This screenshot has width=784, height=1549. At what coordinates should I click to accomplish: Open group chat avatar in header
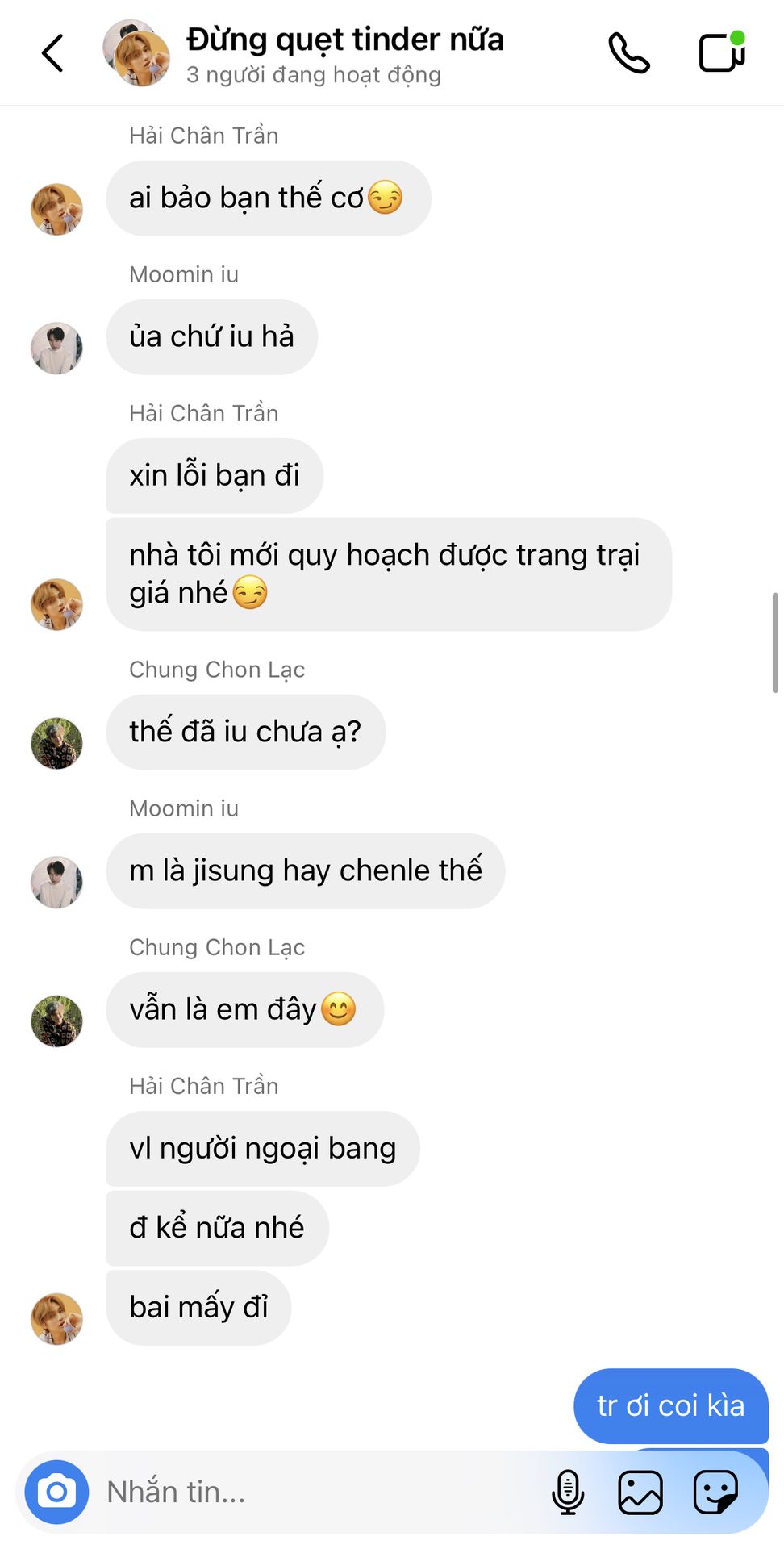136,53
